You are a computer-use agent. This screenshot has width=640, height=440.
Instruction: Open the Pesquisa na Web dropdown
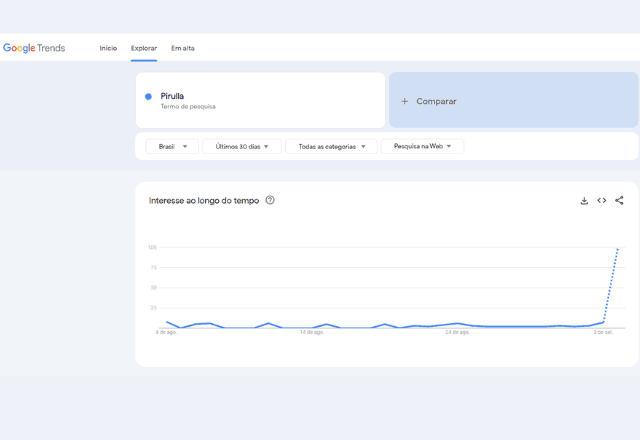click(x=422, y=146)
